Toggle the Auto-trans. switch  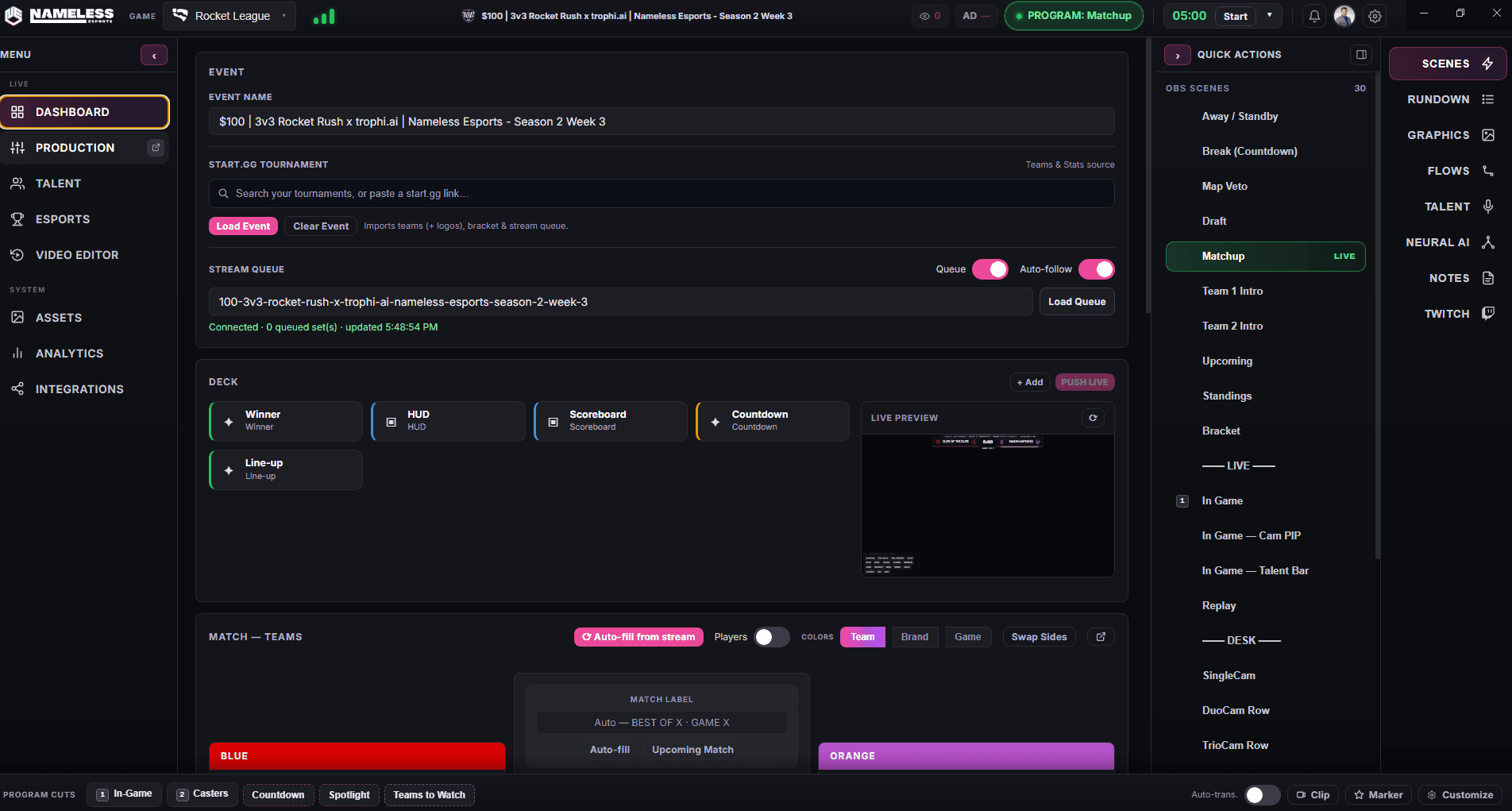pyautogui.click(x=1262, y=795)
